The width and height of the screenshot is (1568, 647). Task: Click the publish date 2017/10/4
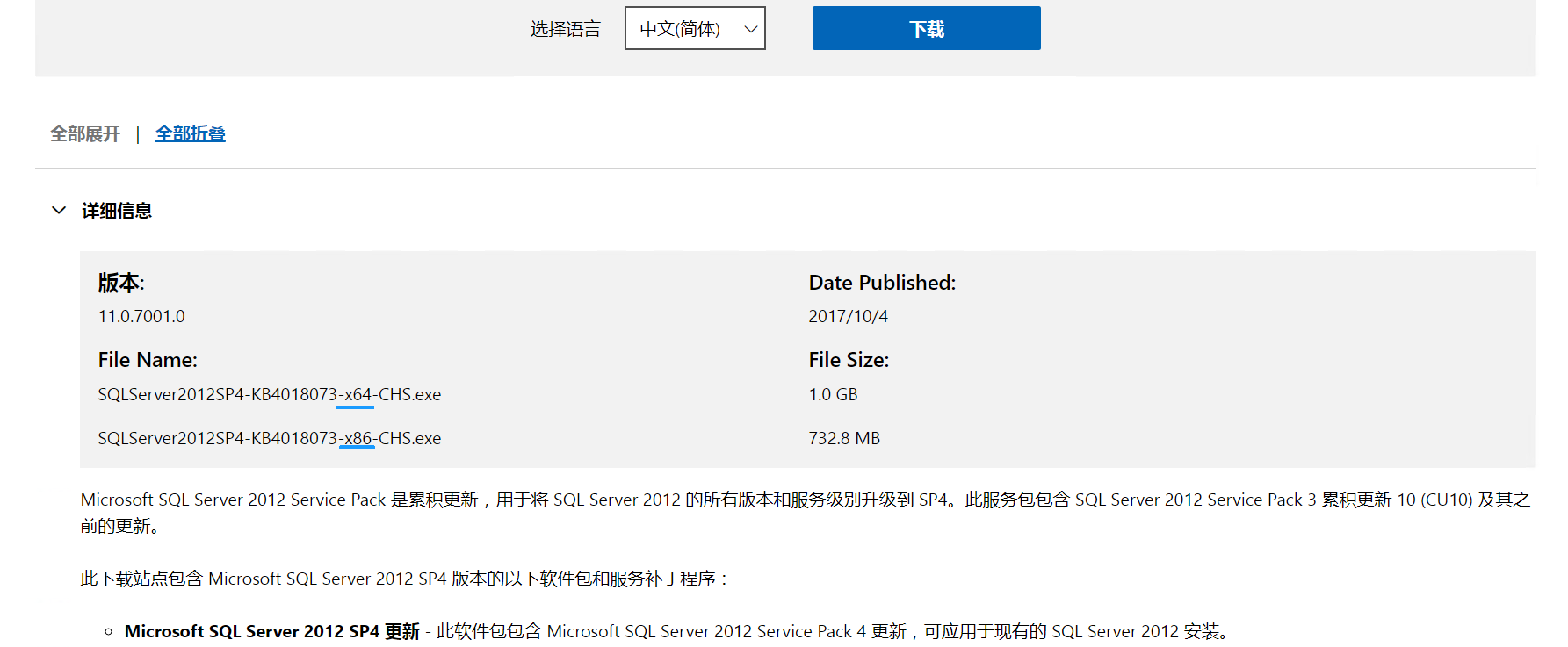pyautogui.click(x=849, y=316)
